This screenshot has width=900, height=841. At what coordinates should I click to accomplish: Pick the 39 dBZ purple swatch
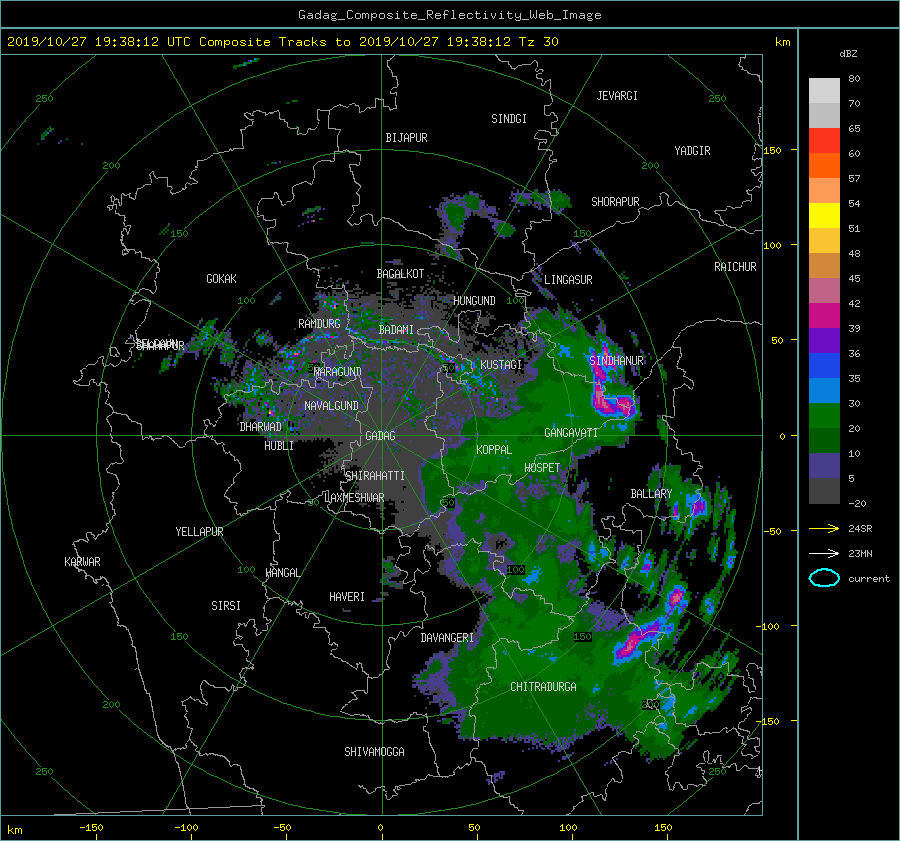(824, 340)
